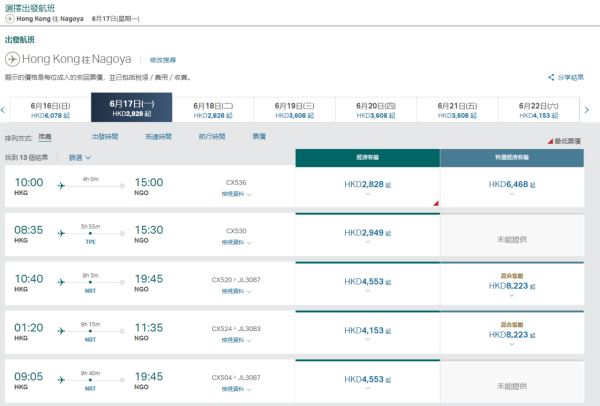The image size is (600, 406).
Task: Expand flight details for CX536
Action: pos(236,194)
